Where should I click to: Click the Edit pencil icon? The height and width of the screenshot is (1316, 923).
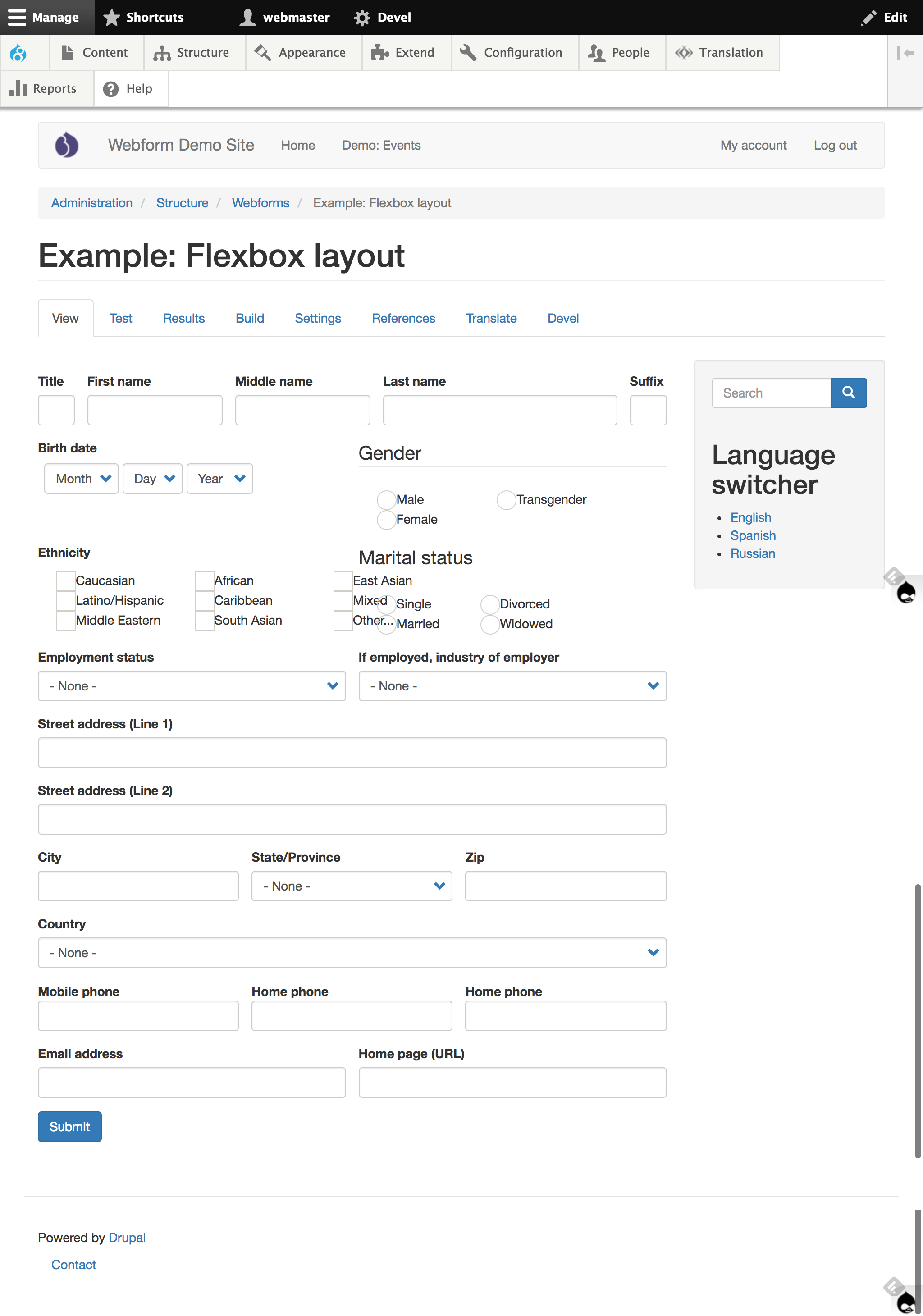coord(868,17)
